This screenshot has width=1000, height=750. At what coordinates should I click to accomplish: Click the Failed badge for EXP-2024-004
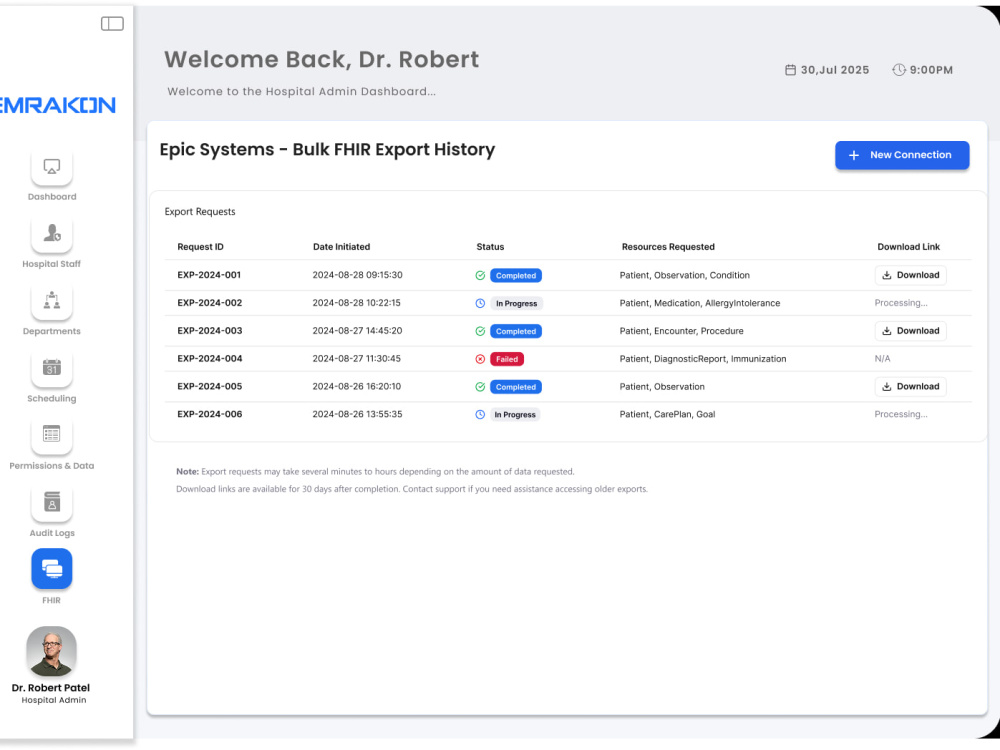click(x=507, y=359)
